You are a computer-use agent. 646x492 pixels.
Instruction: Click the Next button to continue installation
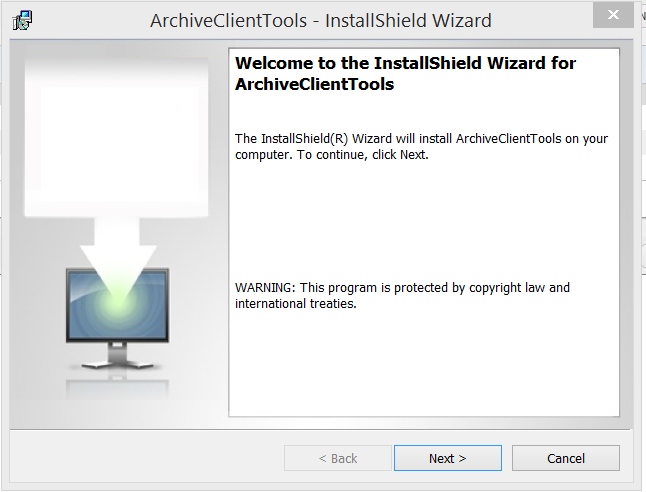448,458
